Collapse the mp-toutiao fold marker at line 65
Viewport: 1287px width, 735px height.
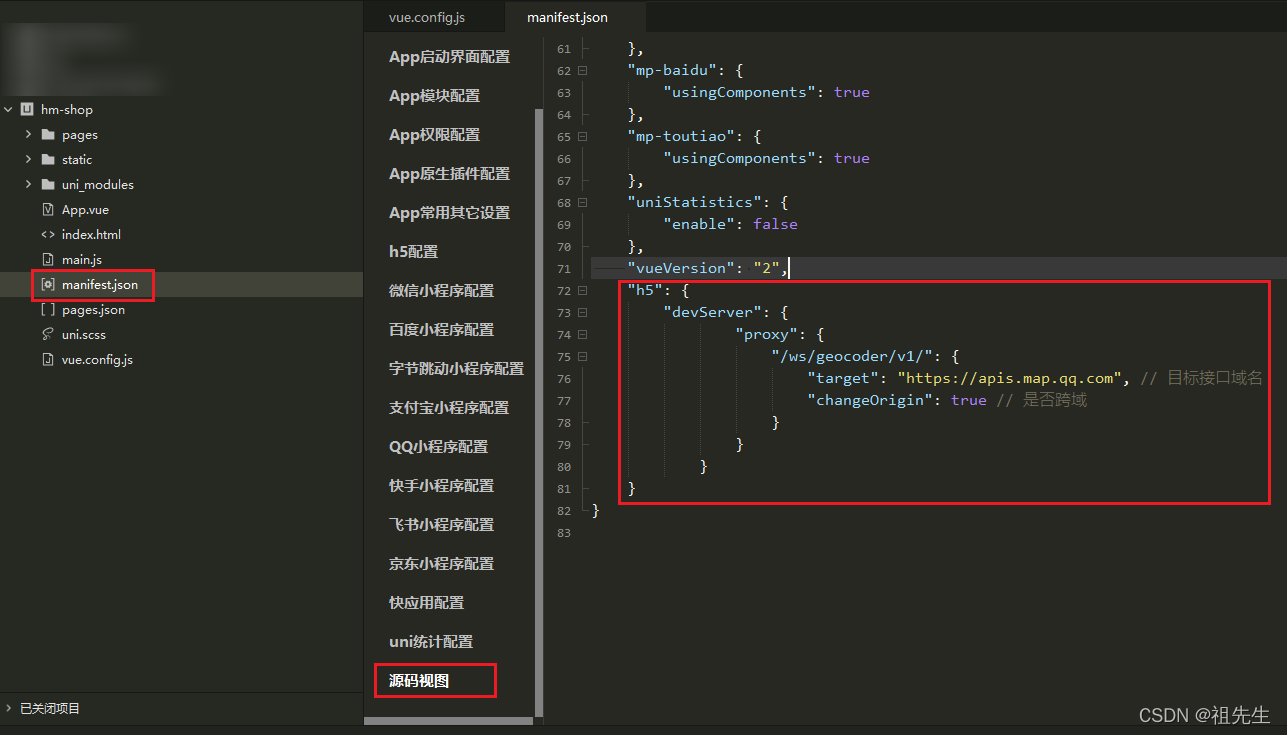[x=582, y=136]
